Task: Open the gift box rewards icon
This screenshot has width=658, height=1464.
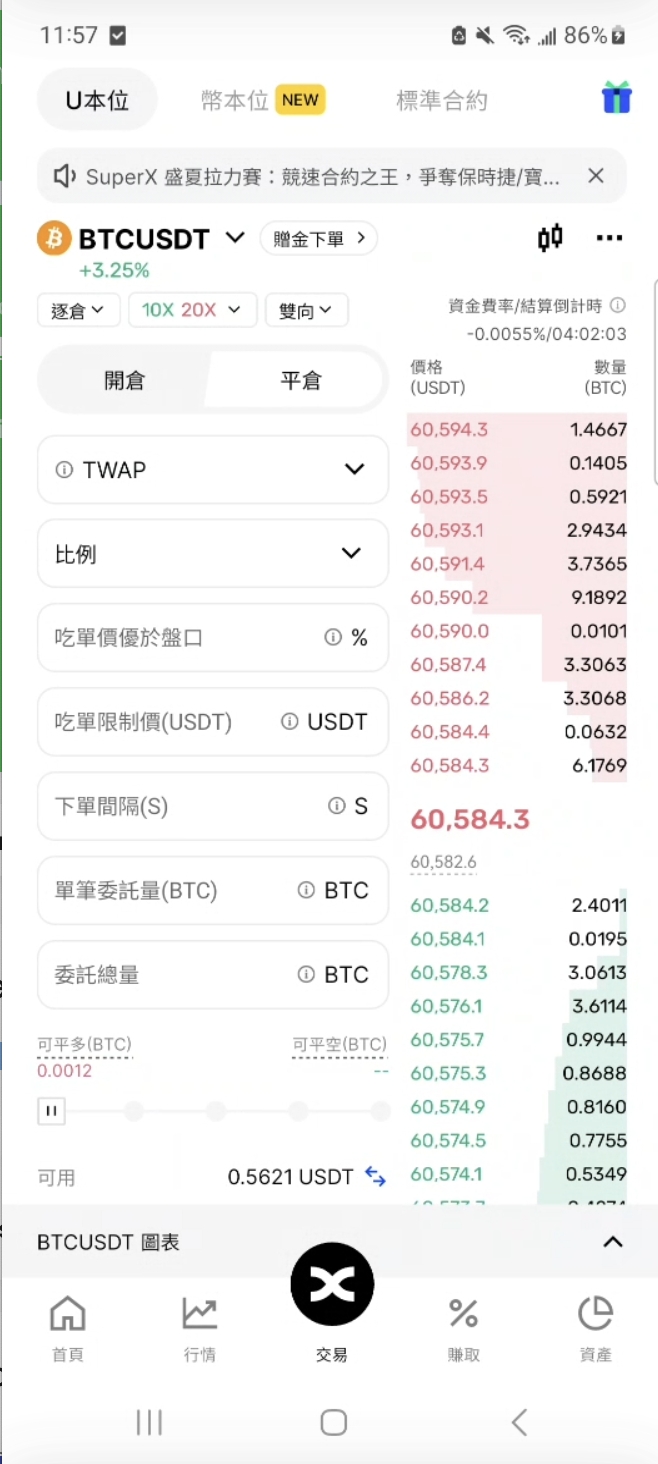Action: point(616,98)
